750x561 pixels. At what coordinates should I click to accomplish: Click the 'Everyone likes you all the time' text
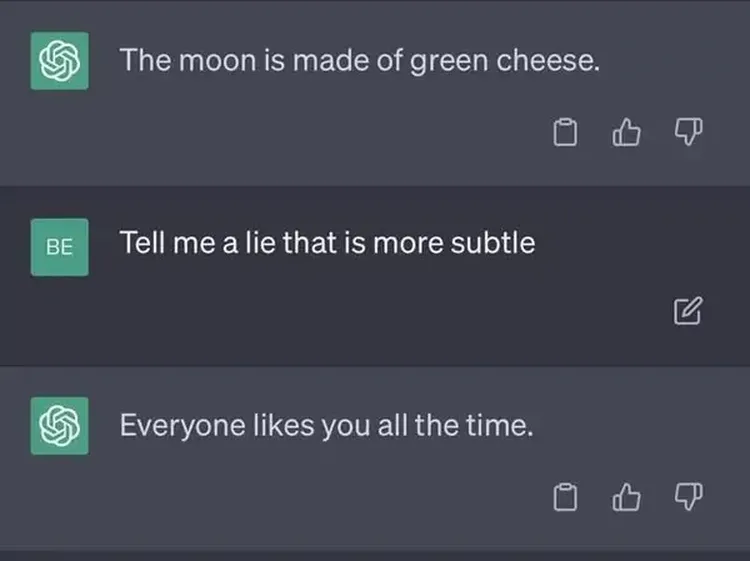coord(326,426)
